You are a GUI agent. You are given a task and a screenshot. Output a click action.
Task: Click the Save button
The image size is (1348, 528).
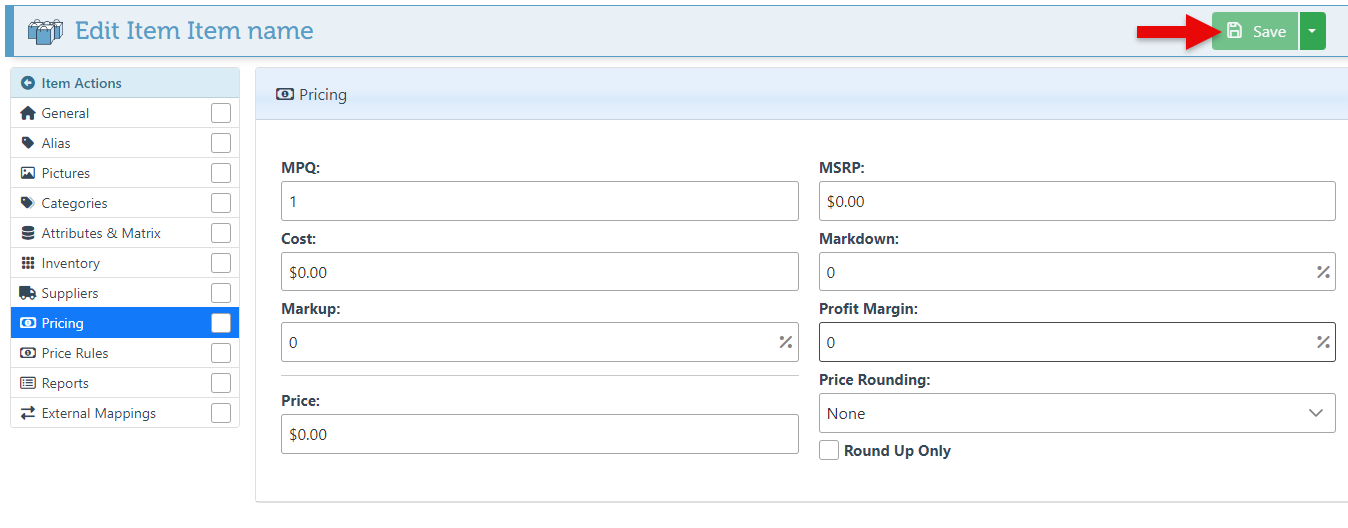click(1255, 31)
